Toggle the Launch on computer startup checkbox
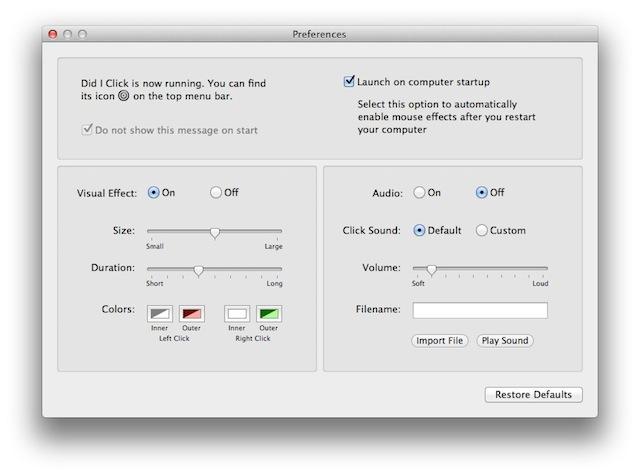Image resolution: width=640 pixels, height=476 pixels. (349, 81)
